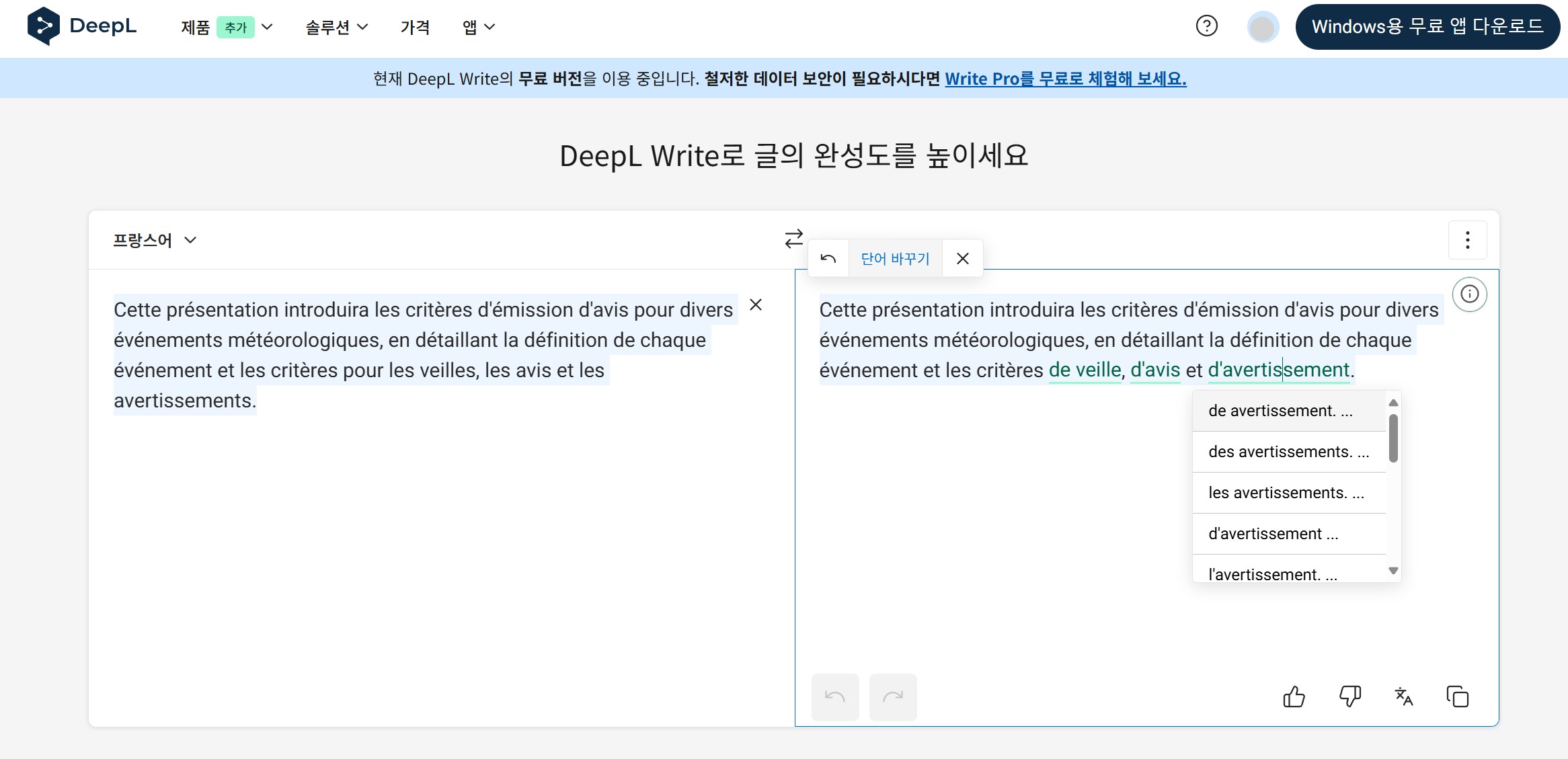1568x759 pixels.
Task: Open the Write Pro free trial link
Action: [1065, 79]
